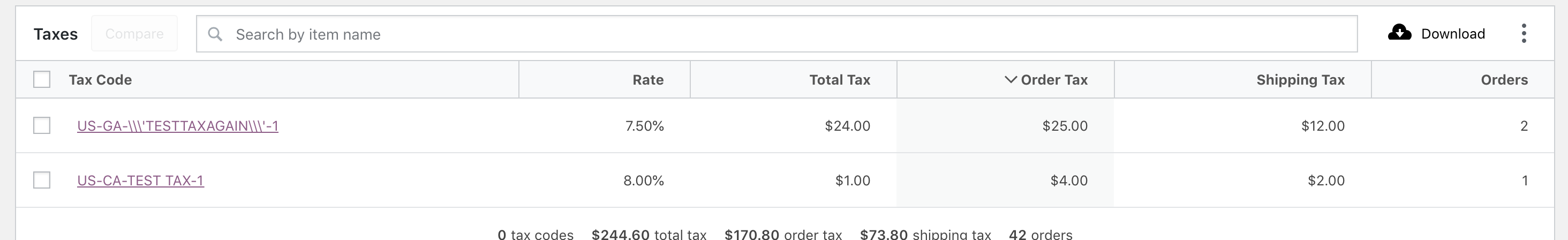Click the Compare button
The width and height of the screenshot is (1568, 240).
click(x=134, y=34)
